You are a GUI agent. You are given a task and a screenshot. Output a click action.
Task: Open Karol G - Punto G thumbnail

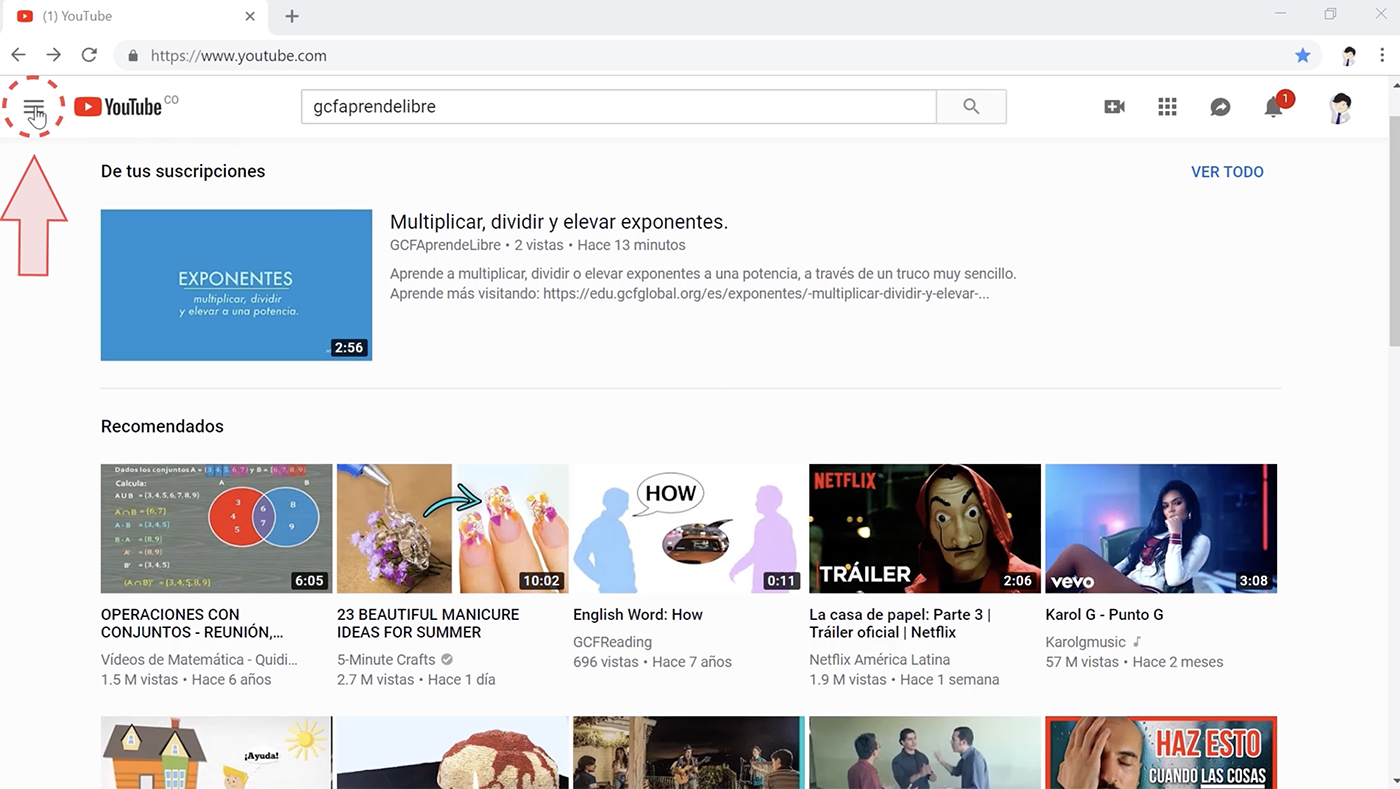pos(1161,529)
